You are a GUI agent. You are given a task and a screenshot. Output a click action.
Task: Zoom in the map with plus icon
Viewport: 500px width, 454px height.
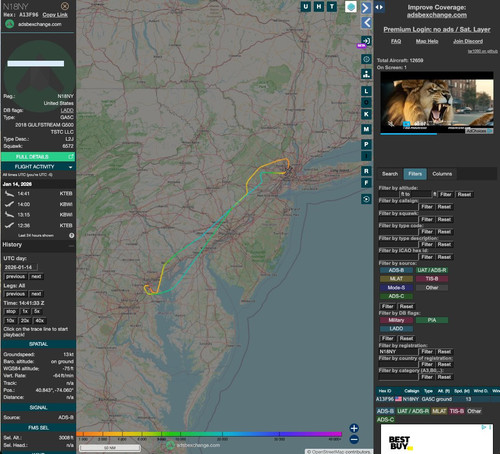(x=354, y=428)
